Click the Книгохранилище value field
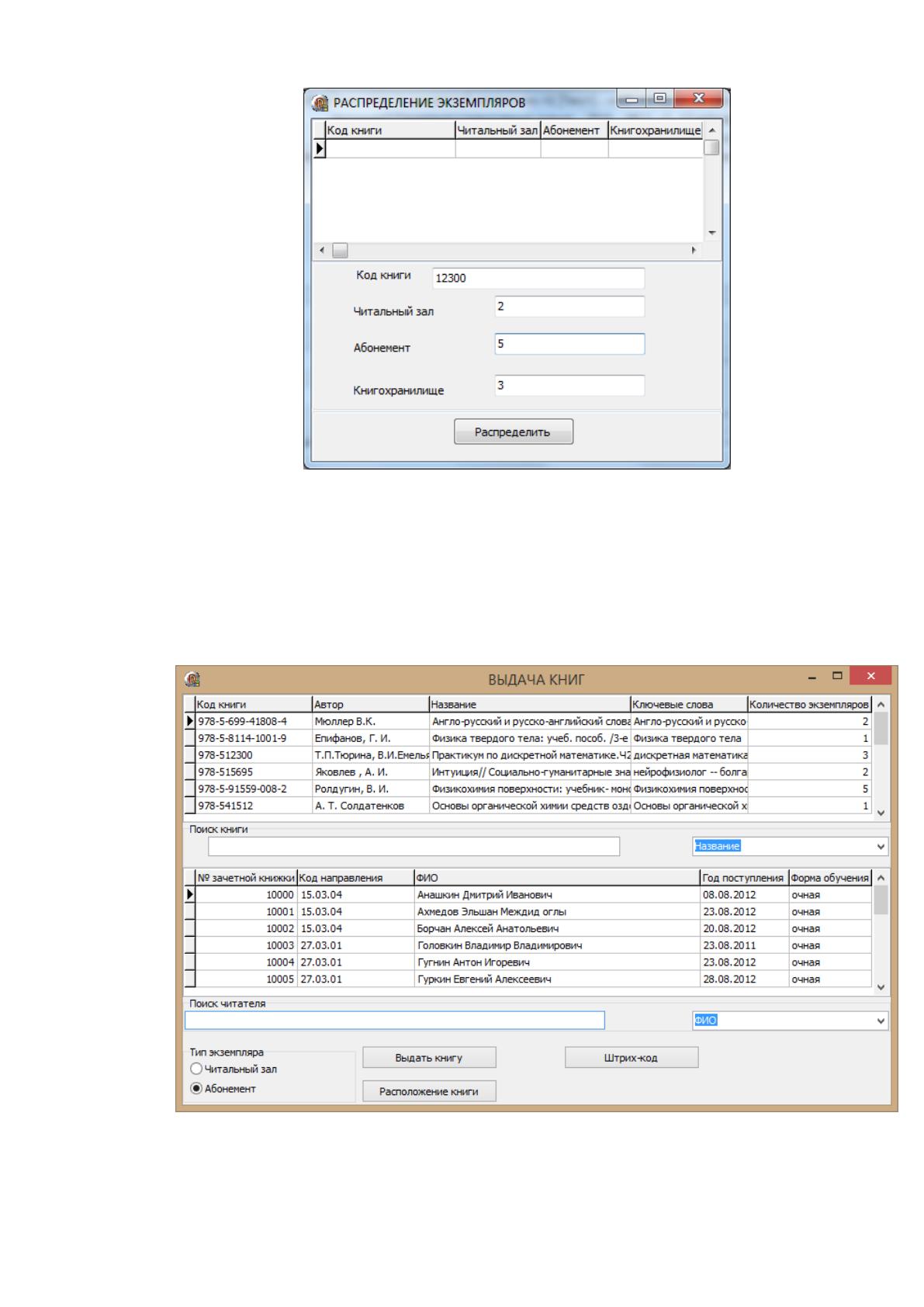924x1307 pixels. tap(569, 386)
